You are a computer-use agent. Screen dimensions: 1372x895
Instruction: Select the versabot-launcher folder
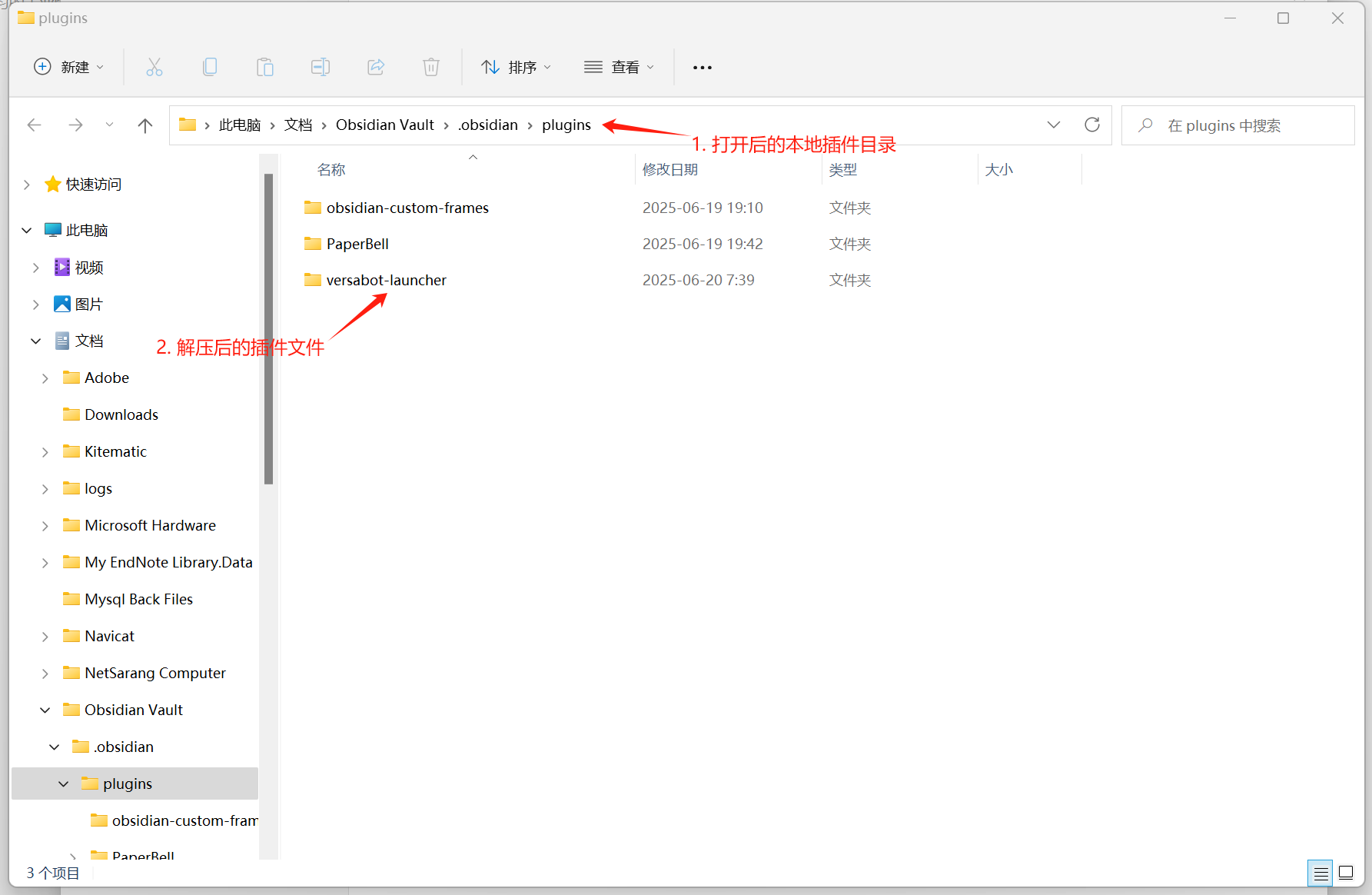[x=386, y=281]
